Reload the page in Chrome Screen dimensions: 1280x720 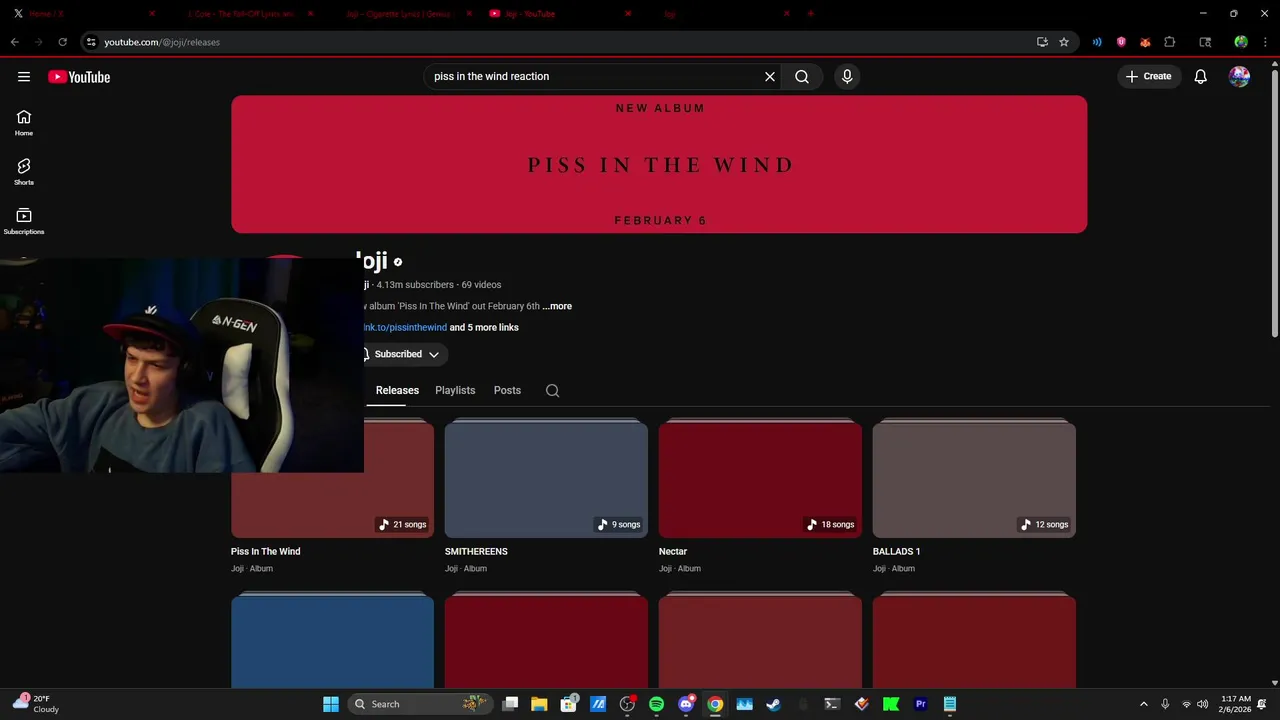coord(62,42)
